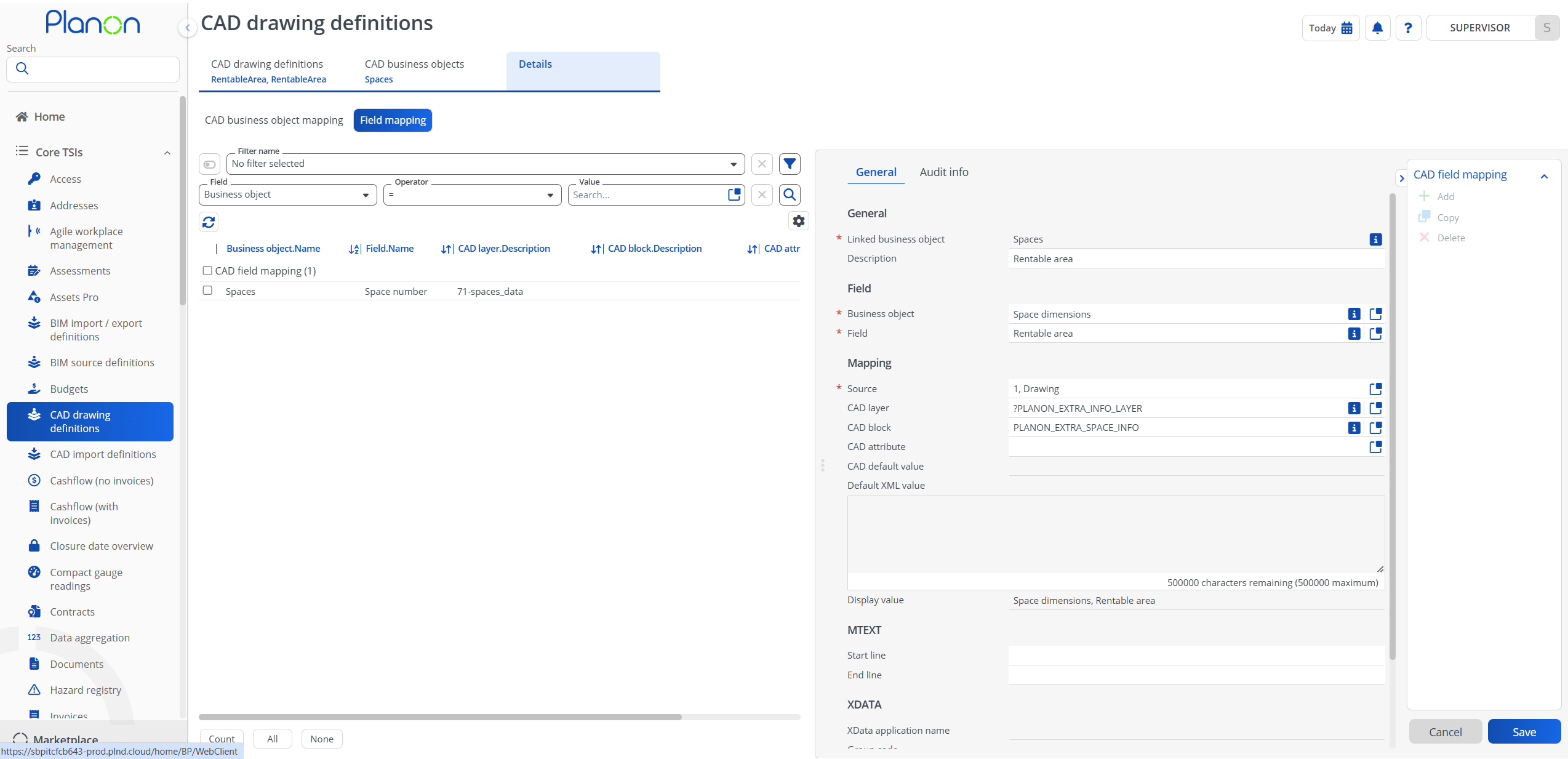Show info for Field Rentable area
This screenshot has width=1568, height=759.
tap(1354, 334)
